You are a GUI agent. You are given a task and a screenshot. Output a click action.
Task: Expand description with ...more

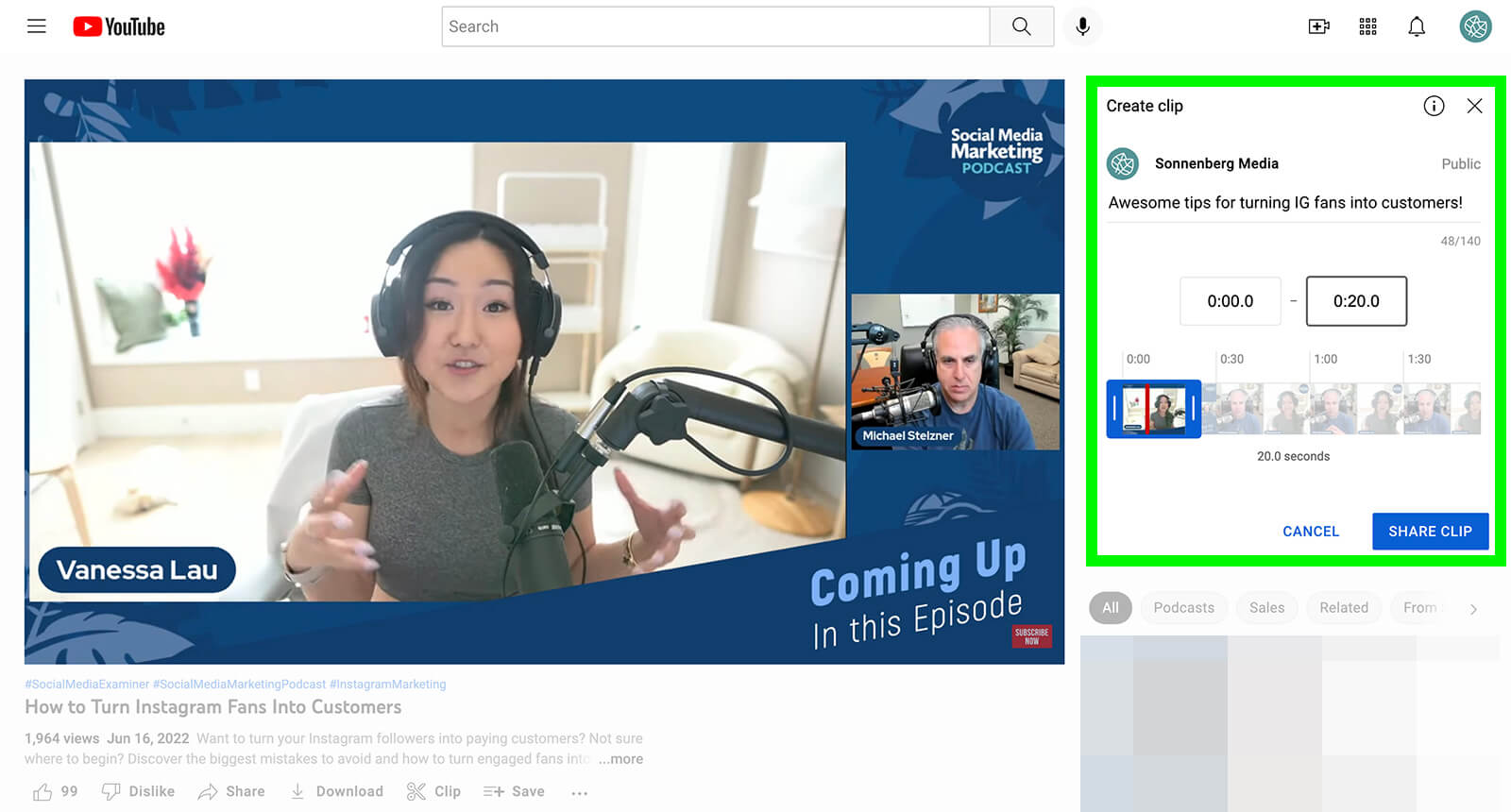[620, 759]
